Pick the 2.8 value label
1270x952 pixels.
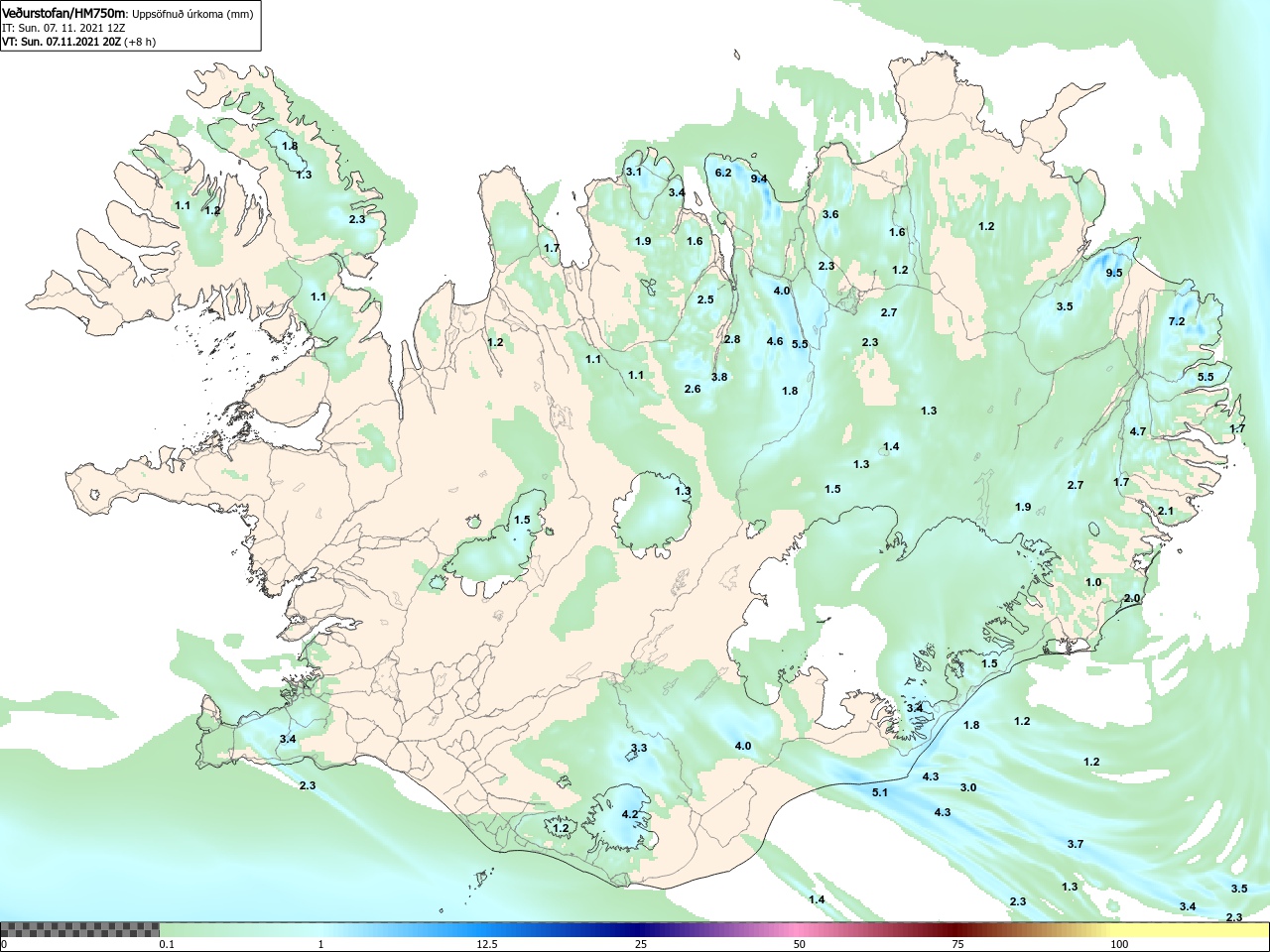pyautogui.click(x=732, y=339)
